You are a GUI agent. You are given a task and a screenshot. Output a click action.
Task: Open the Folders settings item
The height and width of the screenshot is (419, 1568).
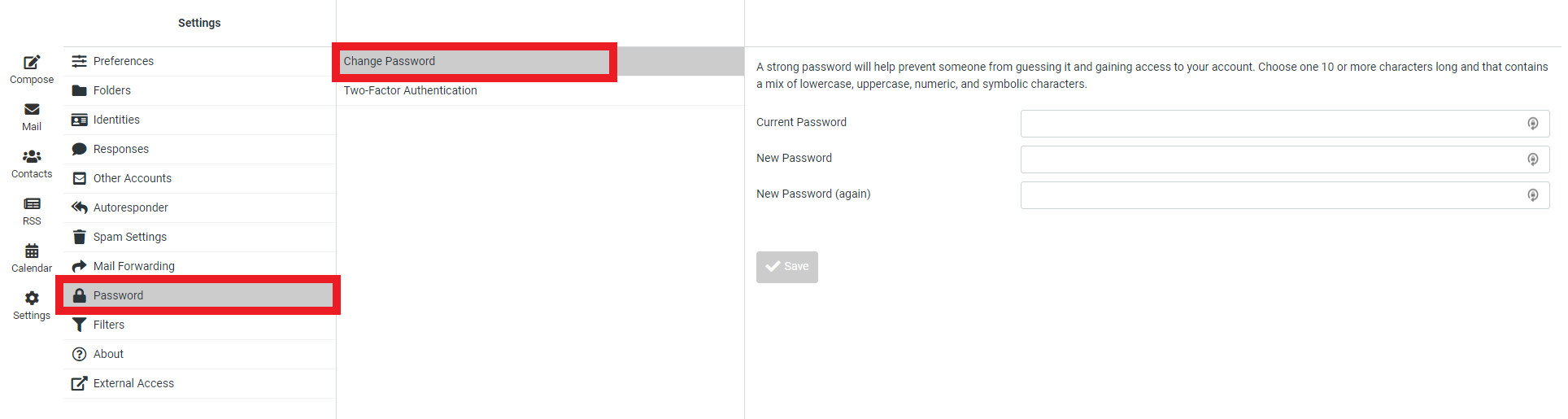pyautogui.click(x=199, y=90)
